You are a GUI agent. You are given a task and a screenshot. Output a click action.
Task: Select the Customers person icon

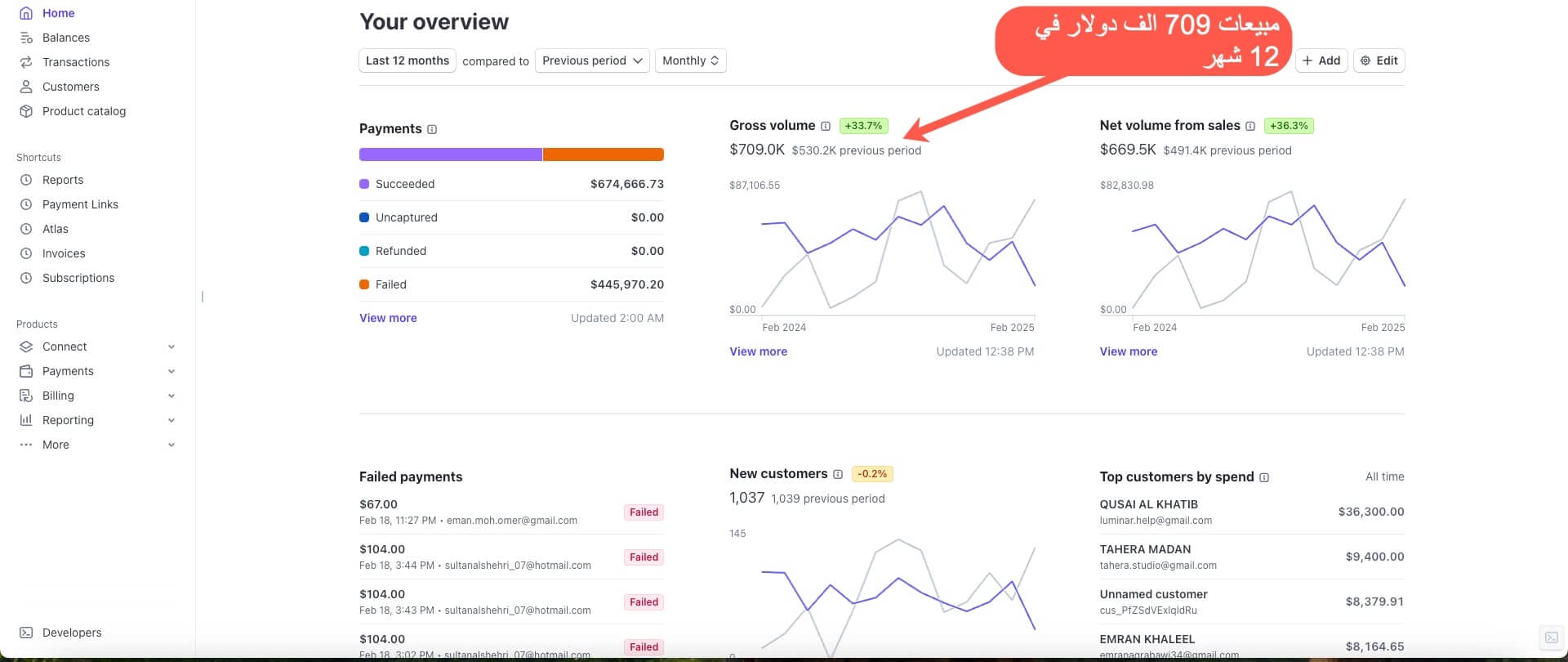(x=26, y=87)
